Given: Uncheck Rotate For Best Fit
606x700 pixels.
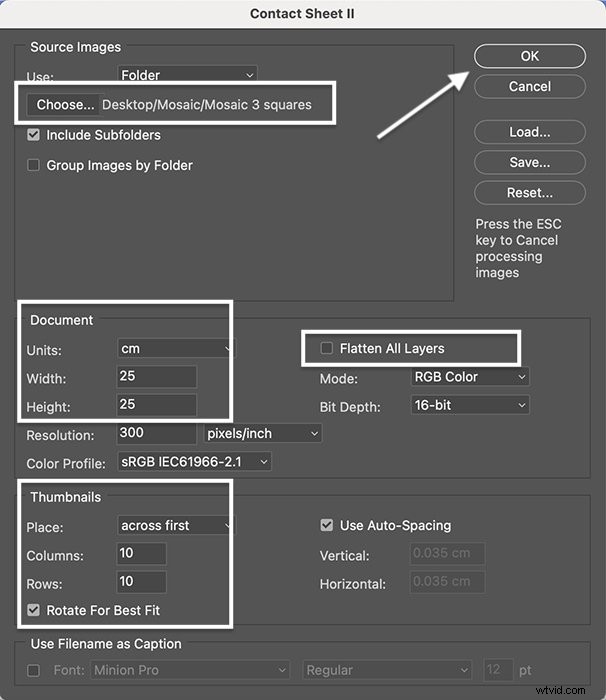Looking at the screenshot, I should pyautogui.click(x=34, y=610).
